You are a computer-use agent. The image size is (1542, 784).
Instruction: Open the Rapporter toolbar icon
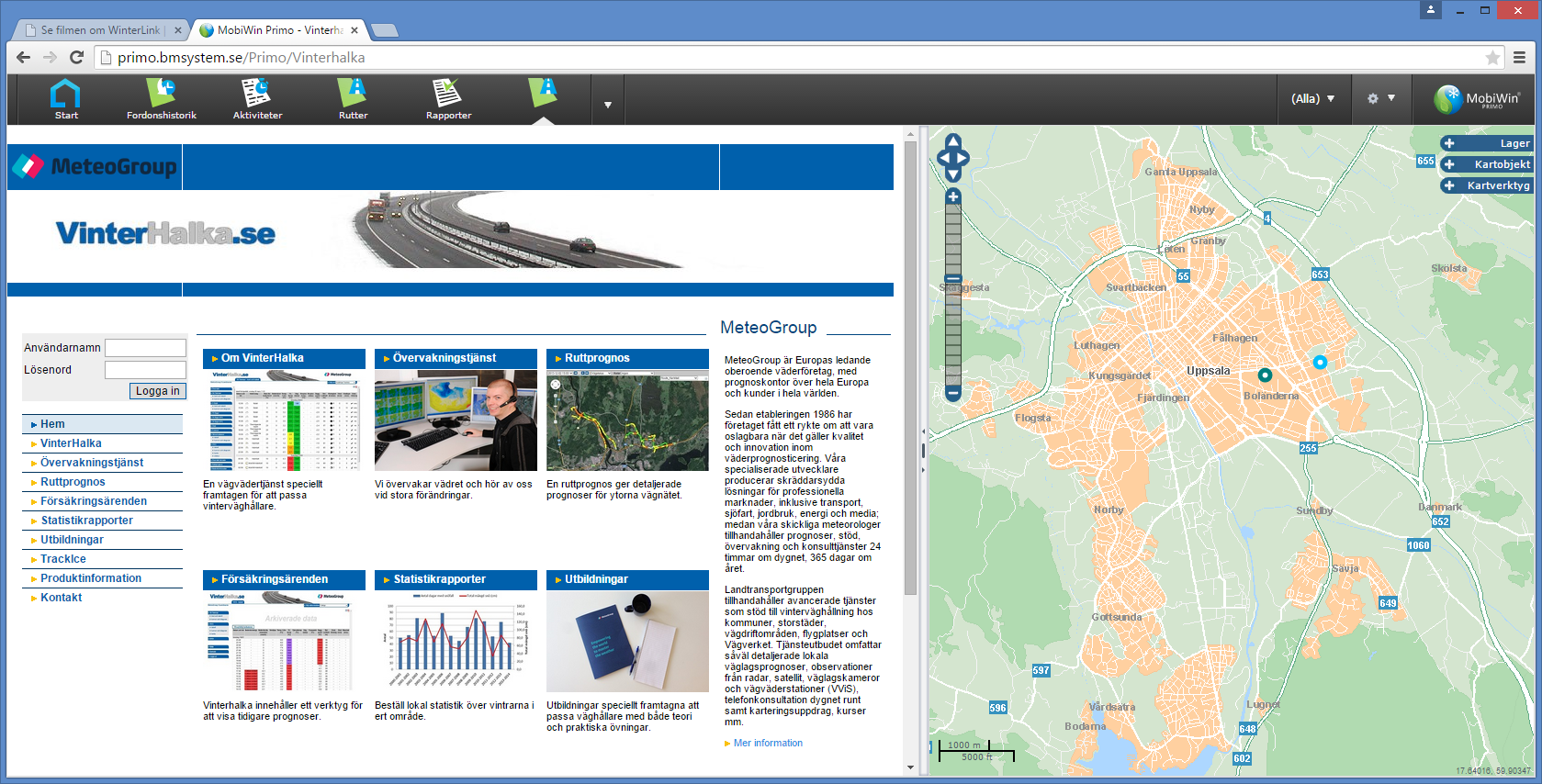(448, 98)
